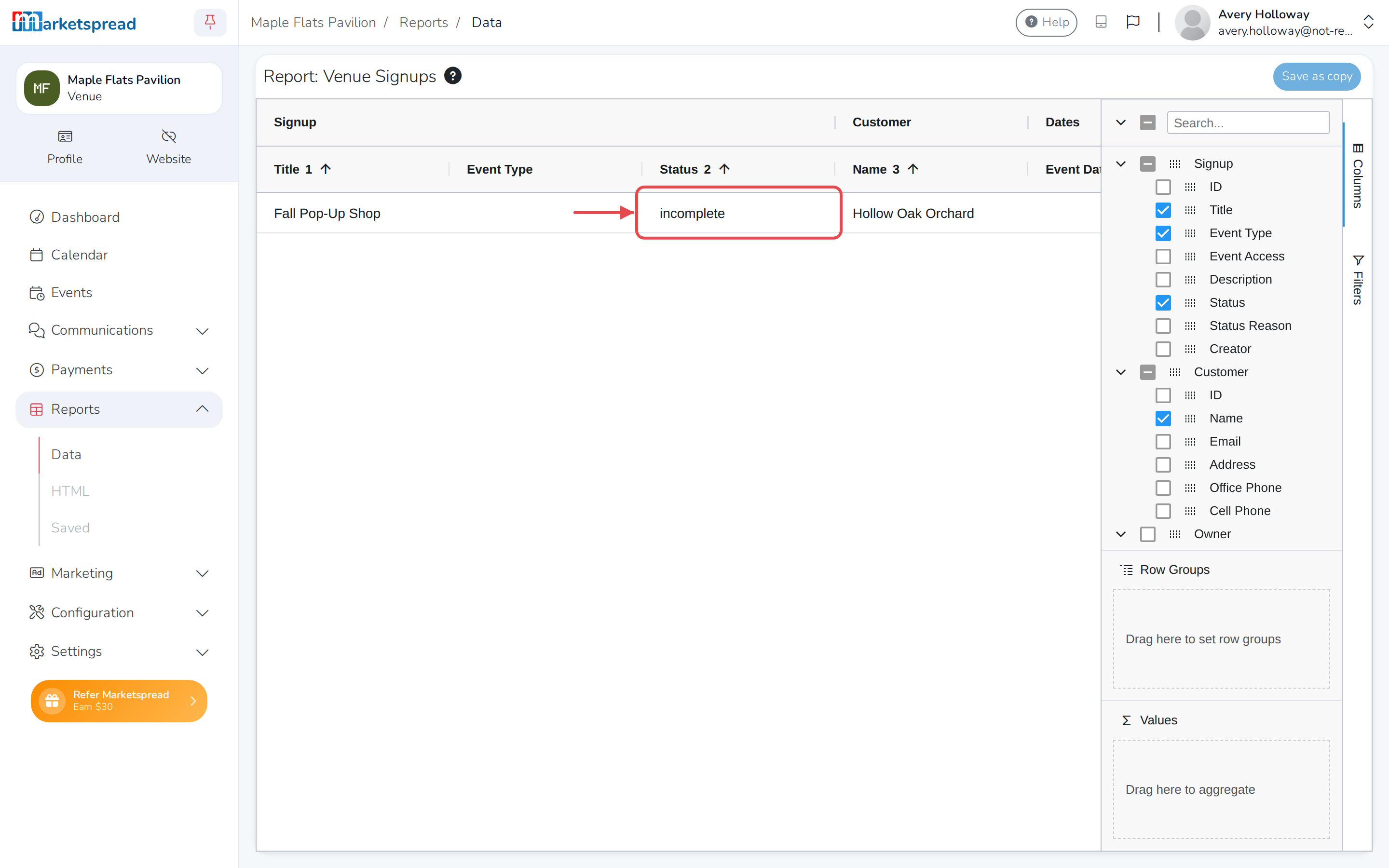Open the Reports breadcrumb link
Screen dimensions: 1389x868
click(423, 22)
